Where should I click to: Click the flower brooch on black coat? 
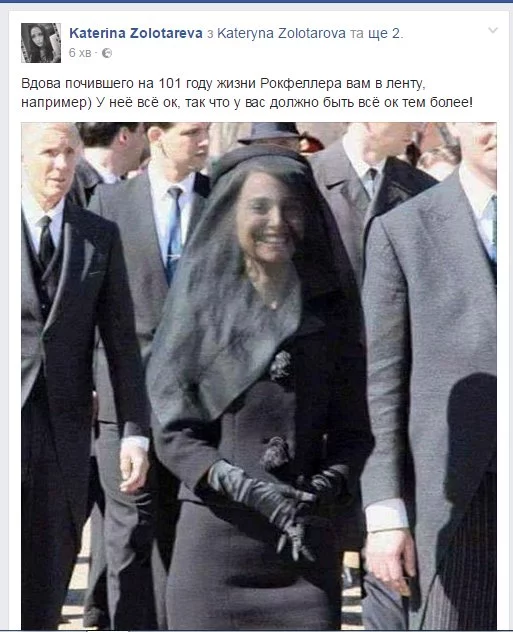tap(281, 366)
